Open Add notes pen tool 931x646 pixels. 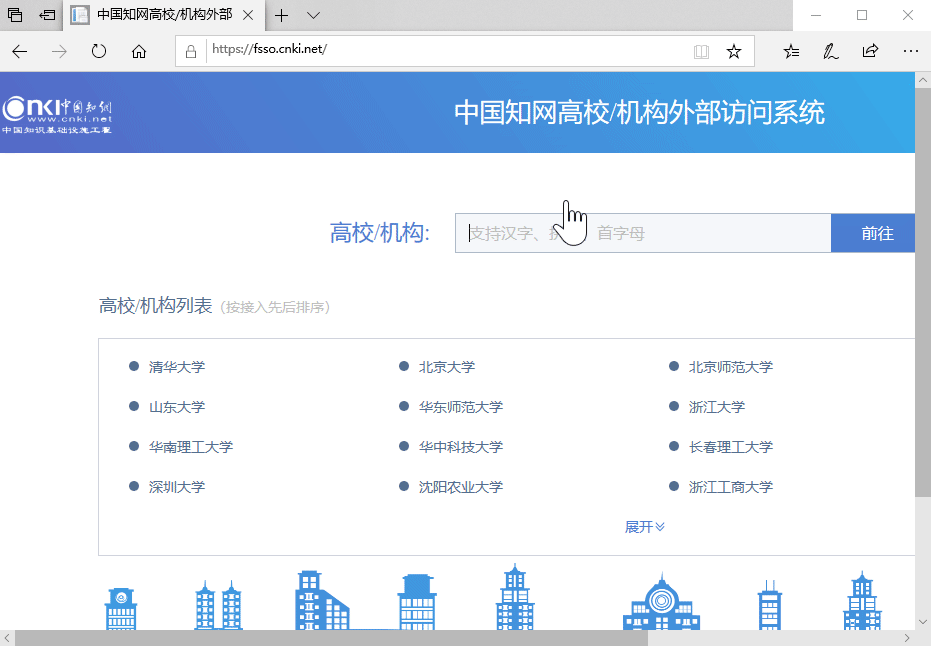pos(831,52)
